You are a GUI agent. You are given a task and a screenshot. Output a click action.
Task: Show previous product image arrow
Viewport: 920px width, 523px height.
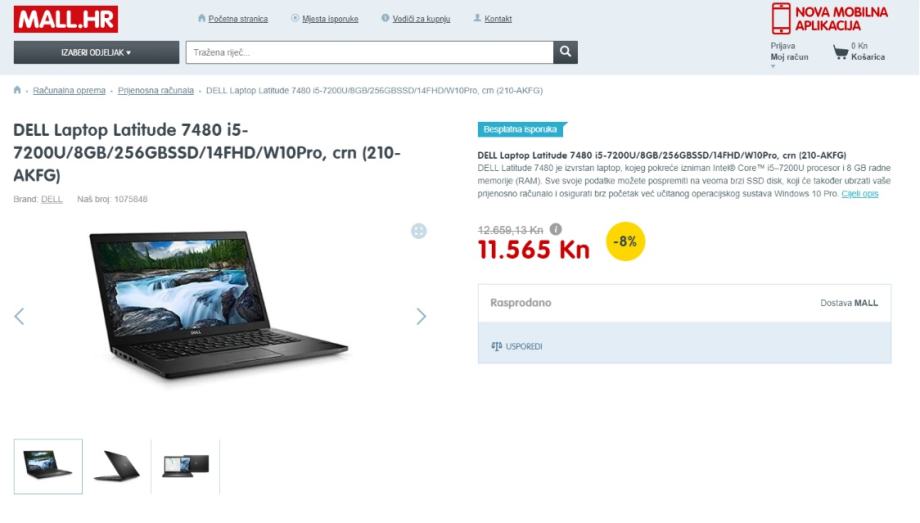[x=19, y=316]
